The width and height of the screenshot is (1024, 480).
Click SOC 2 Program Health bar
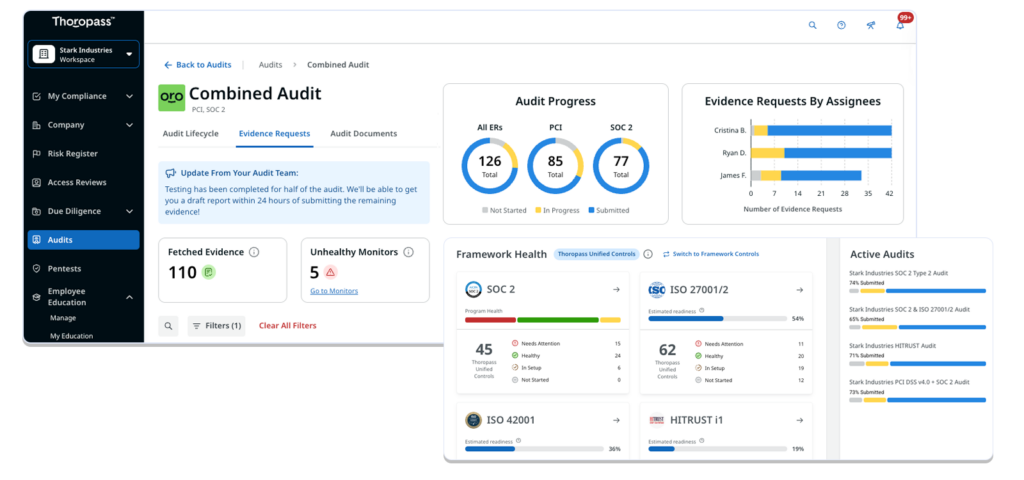(x=542, y=320)
